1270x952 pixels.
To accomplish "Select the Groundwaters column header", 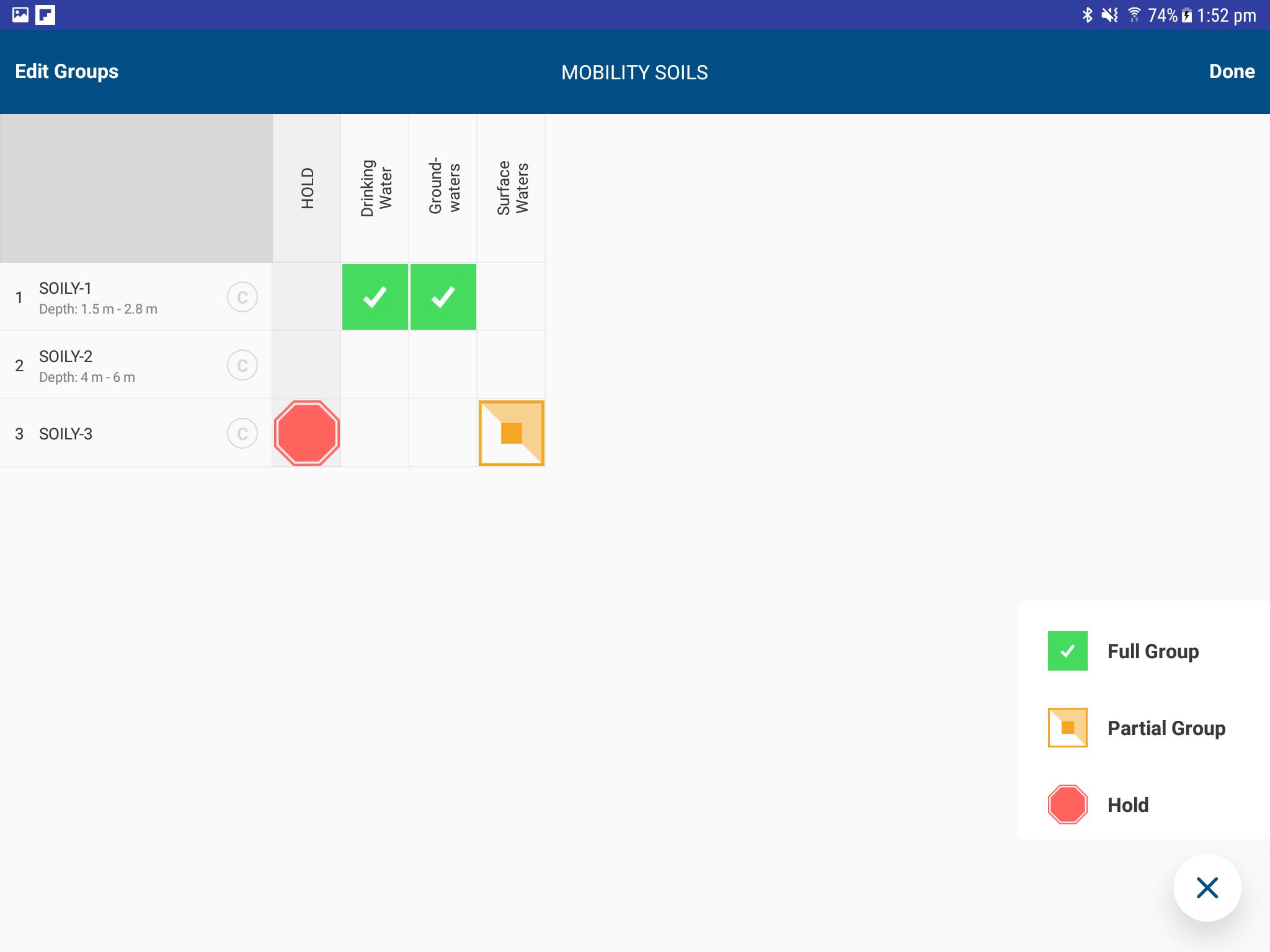I will (443, 188).
